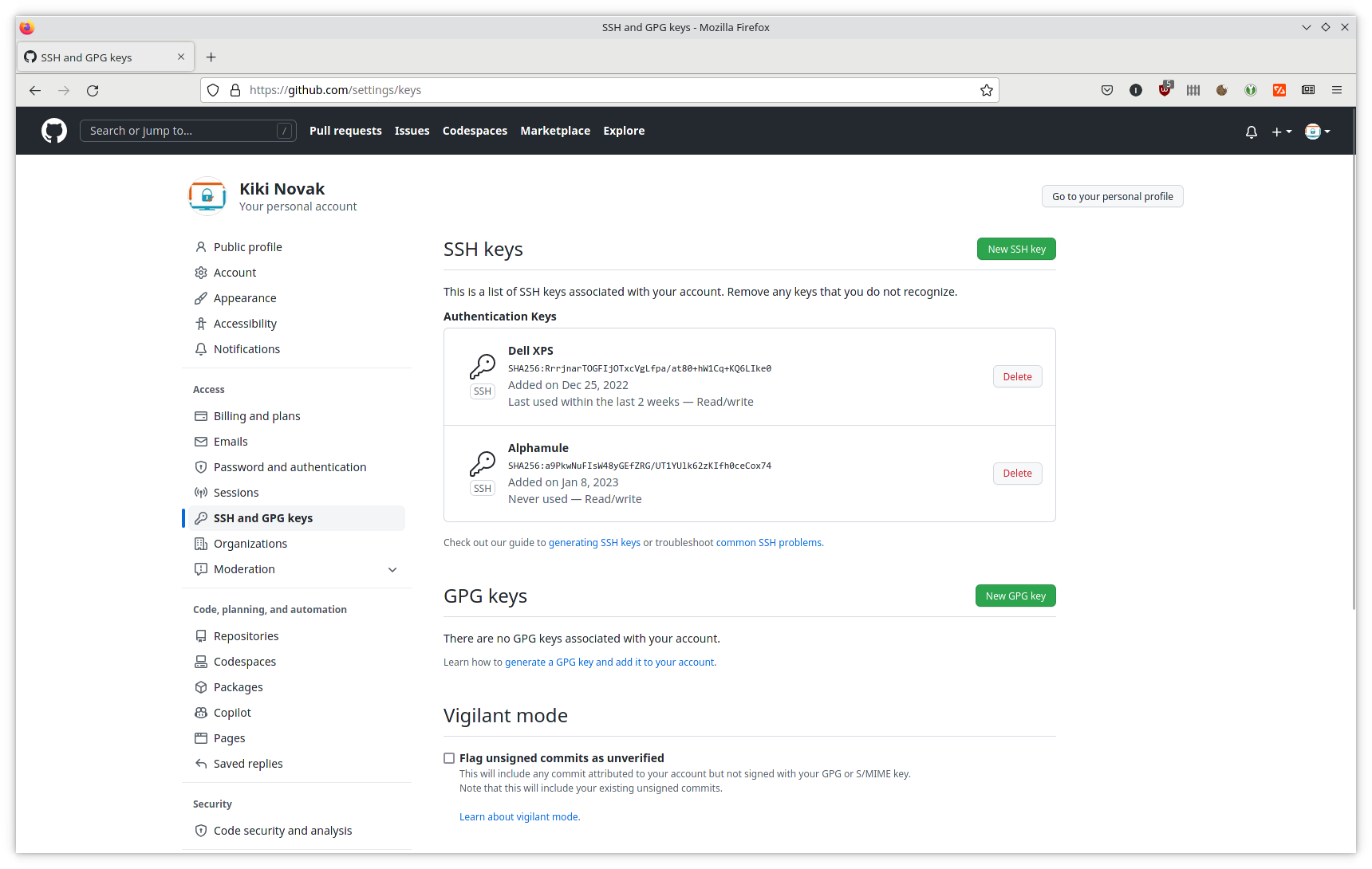The height and width of the screenshot is (869, 1372).
Task: Open the Firefox hamburger application menu
Action: point(1337,91)
